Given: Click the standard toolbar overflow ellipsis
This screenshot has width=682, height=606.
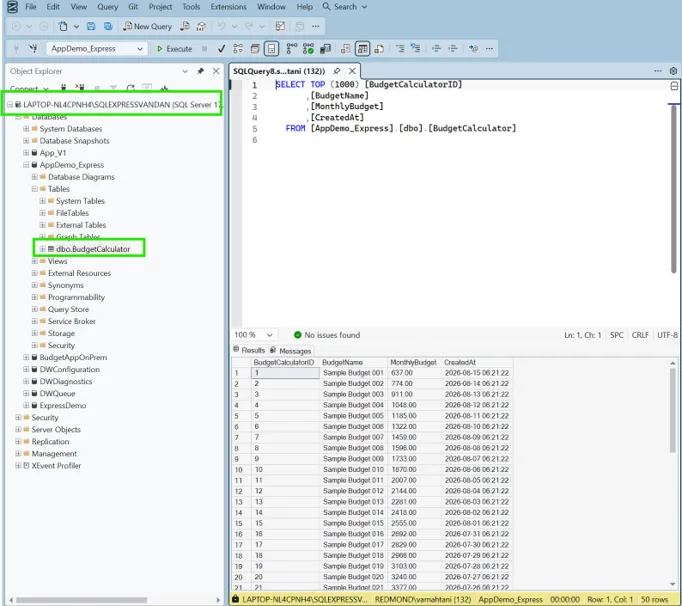Looking at the screenshot, I should [316, 26].
